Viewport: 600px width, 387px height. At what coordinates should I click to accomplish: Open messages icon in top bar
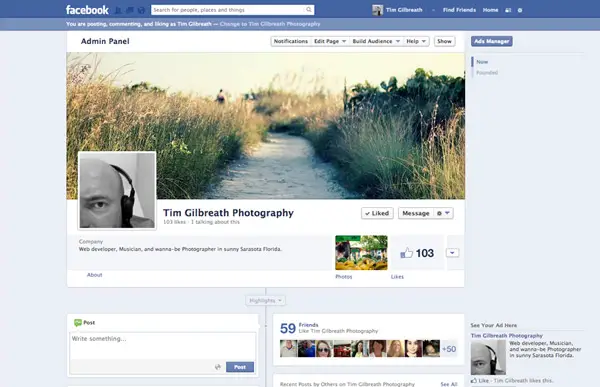(130, 10)
